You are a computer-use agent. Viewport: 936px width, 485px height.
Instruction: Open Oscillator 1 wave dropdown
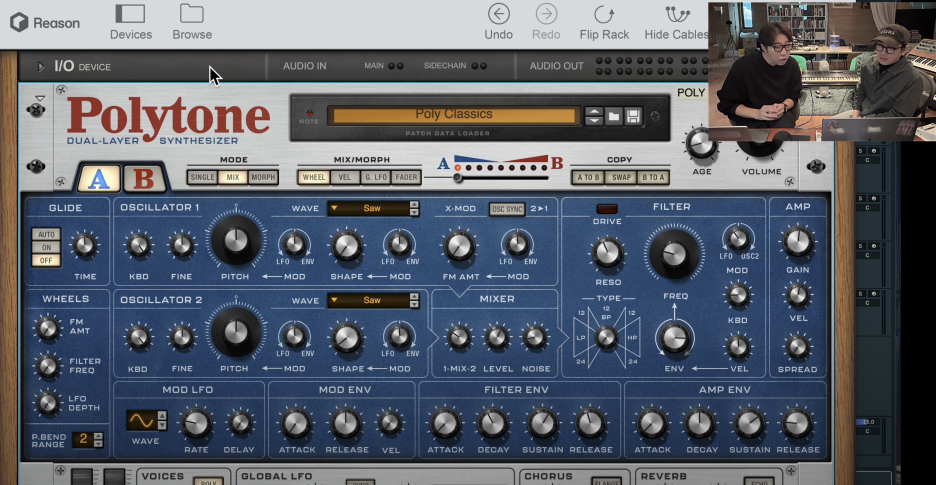click(x=368, y=208)
